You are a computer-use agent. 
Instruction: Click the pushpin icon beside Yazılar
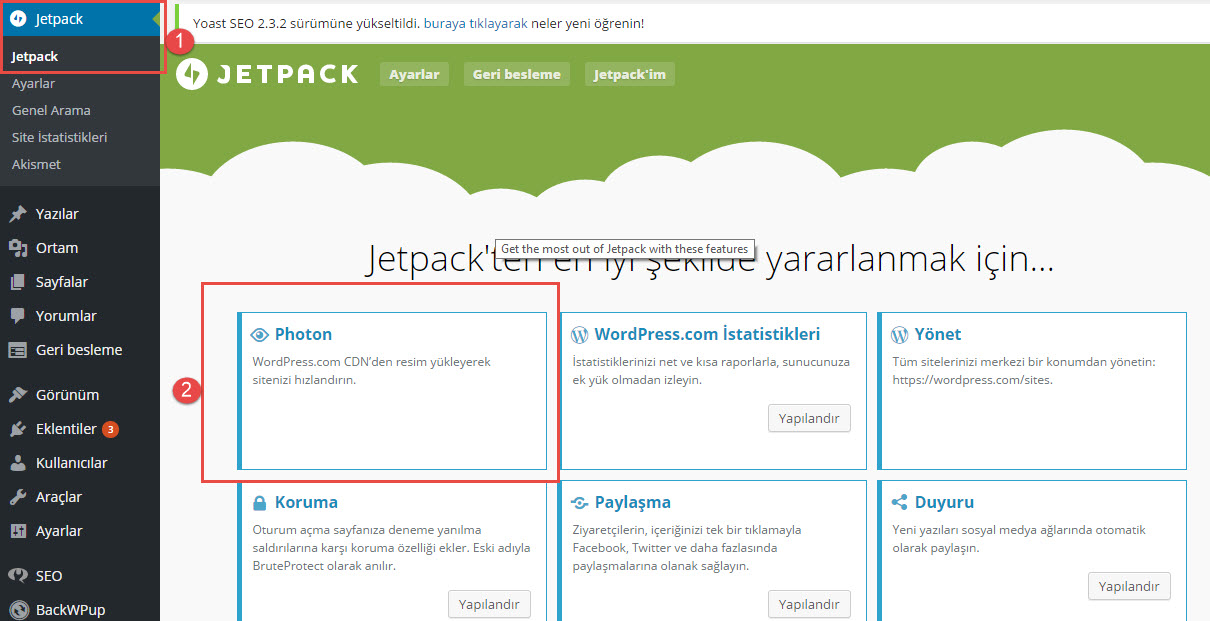pos(17,214)
